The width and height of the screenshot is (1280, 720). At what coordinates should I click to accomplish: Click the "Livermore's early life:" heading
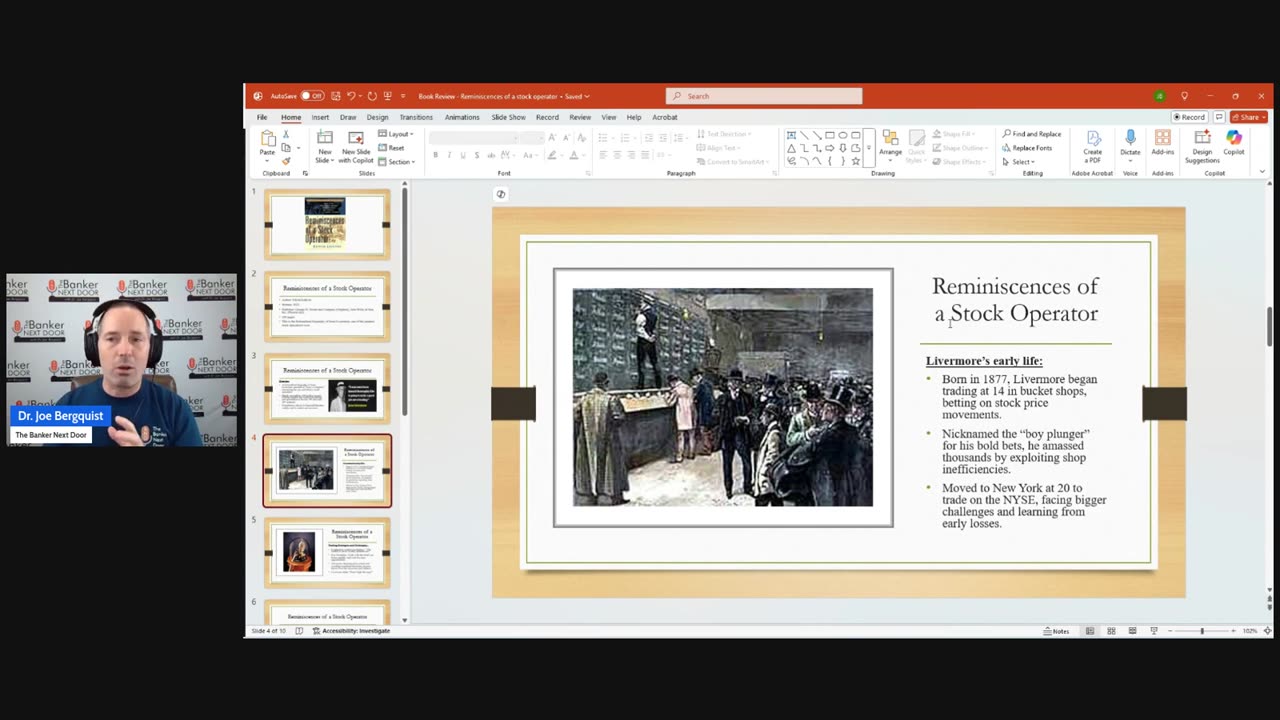point(984,361)
